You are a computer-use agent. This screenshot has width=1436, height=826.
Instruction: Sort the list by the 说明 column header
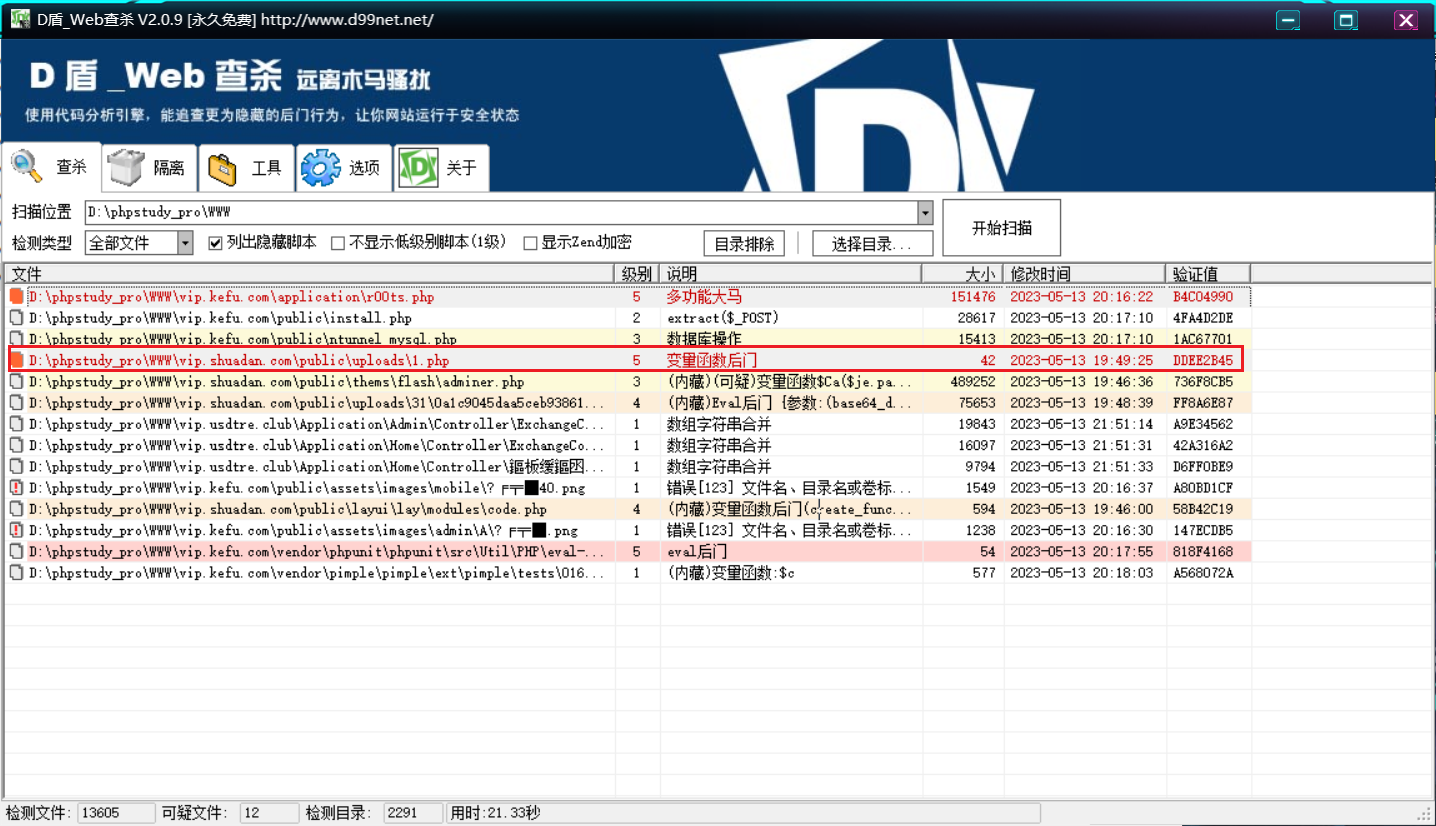[x=790, y=274]
